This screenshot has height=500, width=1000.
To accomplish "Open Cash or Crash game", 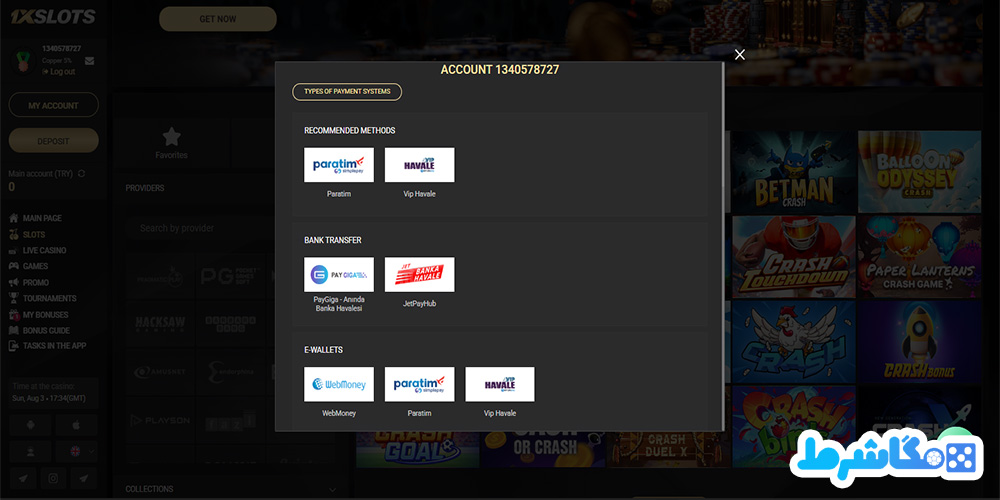I will (x=543, y=449).
